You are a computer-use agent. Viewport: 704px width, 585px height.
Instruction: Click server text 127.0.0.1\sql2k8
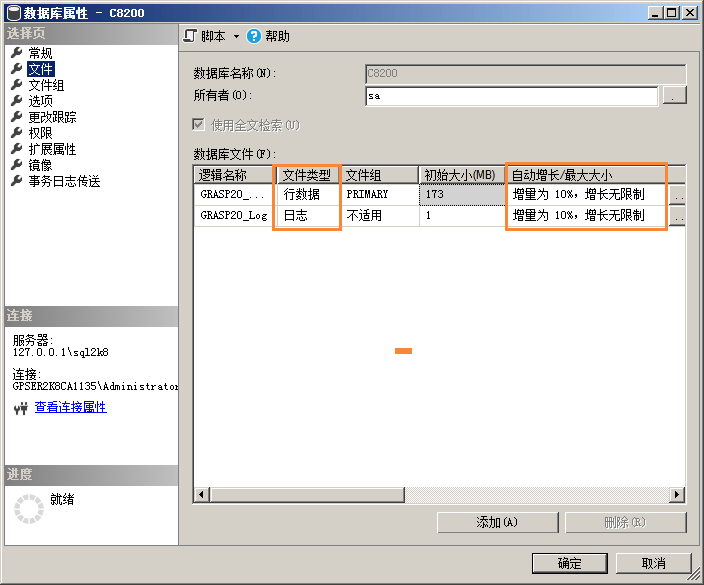(x=61, y=352)
